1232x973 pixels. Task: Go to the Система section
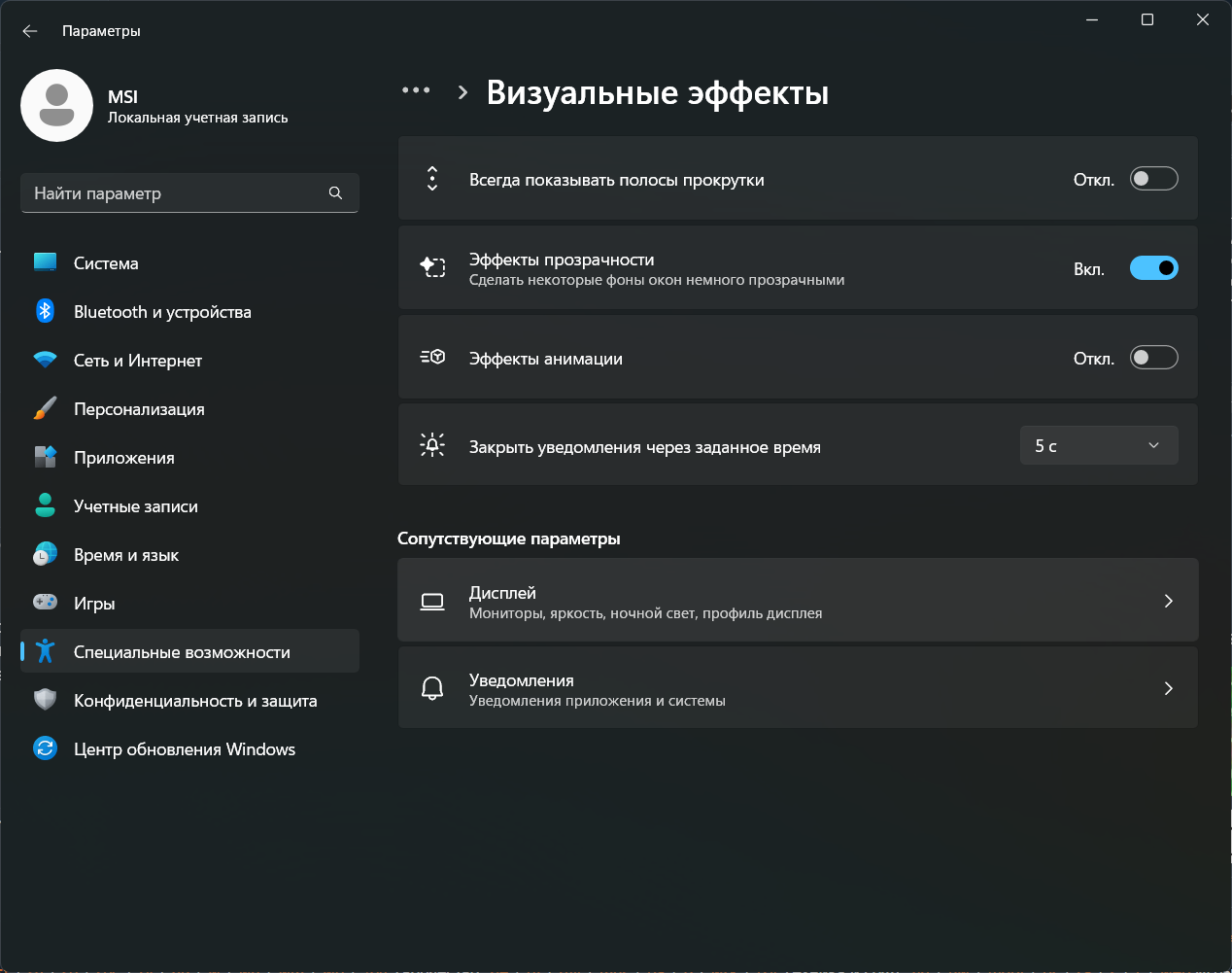point(106,263)
